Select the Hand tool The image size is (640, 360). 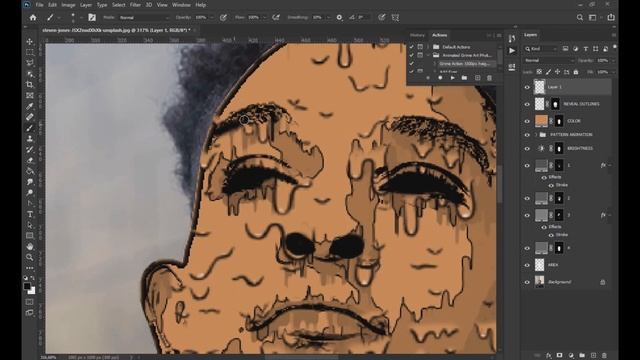click(30, 247)
